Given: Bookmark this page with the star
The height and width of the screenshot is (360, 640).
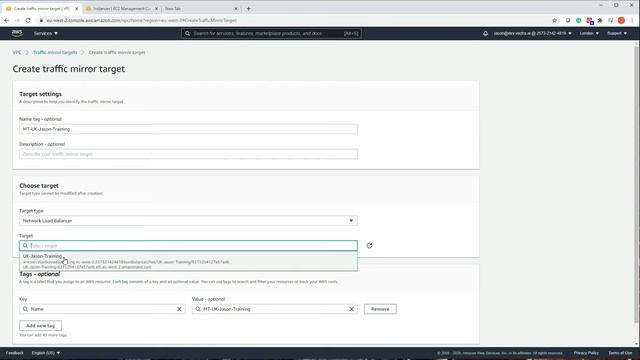Looking at the screenshot, I should (554, 20).
